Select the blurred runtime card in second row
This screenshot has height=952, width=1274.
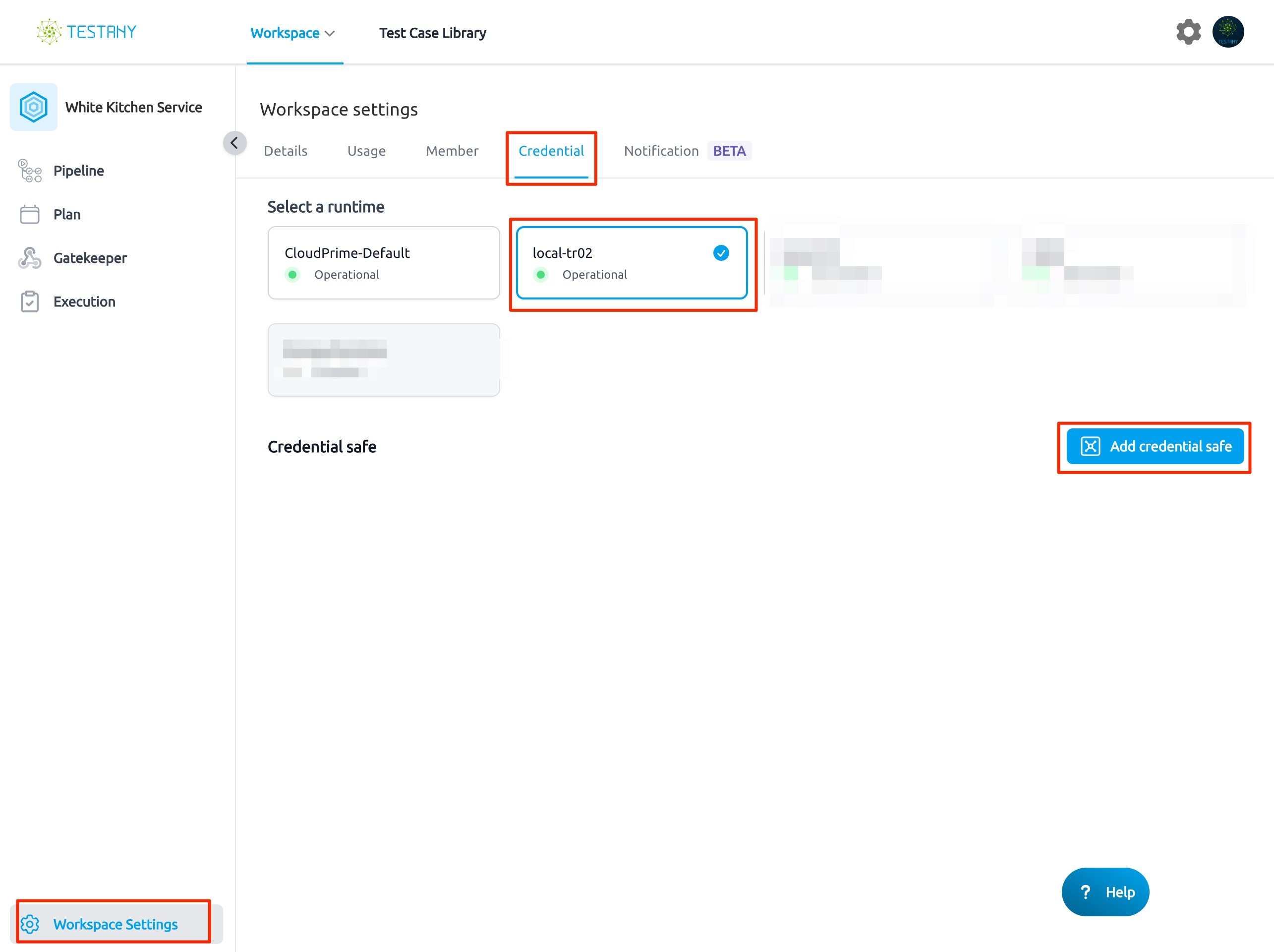coord(384,360)
